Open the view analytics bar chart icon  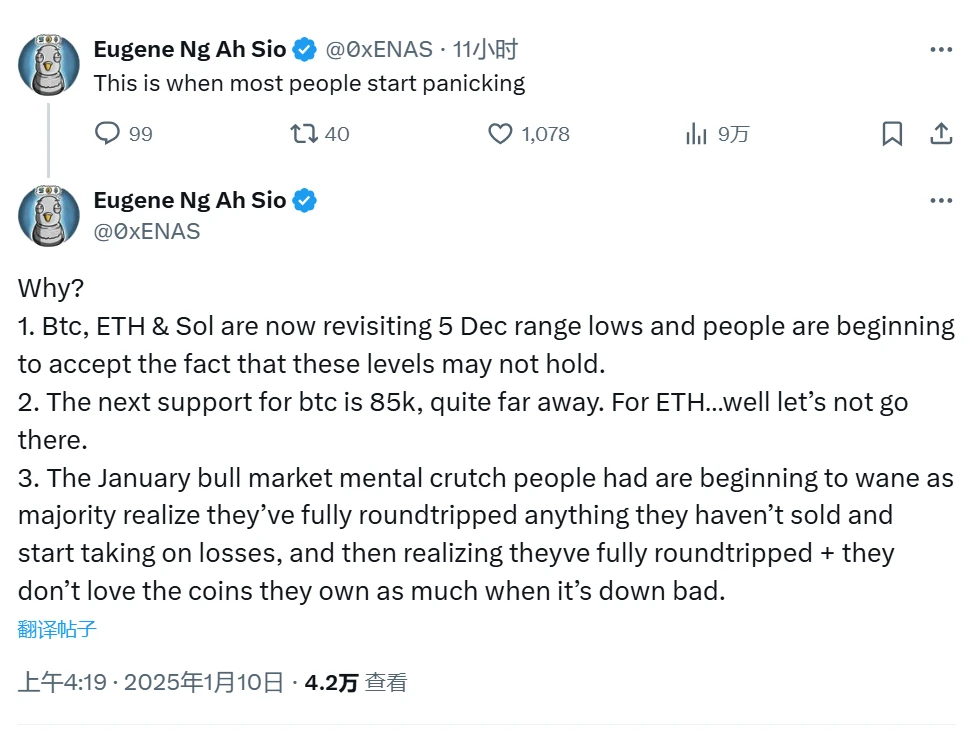pos(696,133)
